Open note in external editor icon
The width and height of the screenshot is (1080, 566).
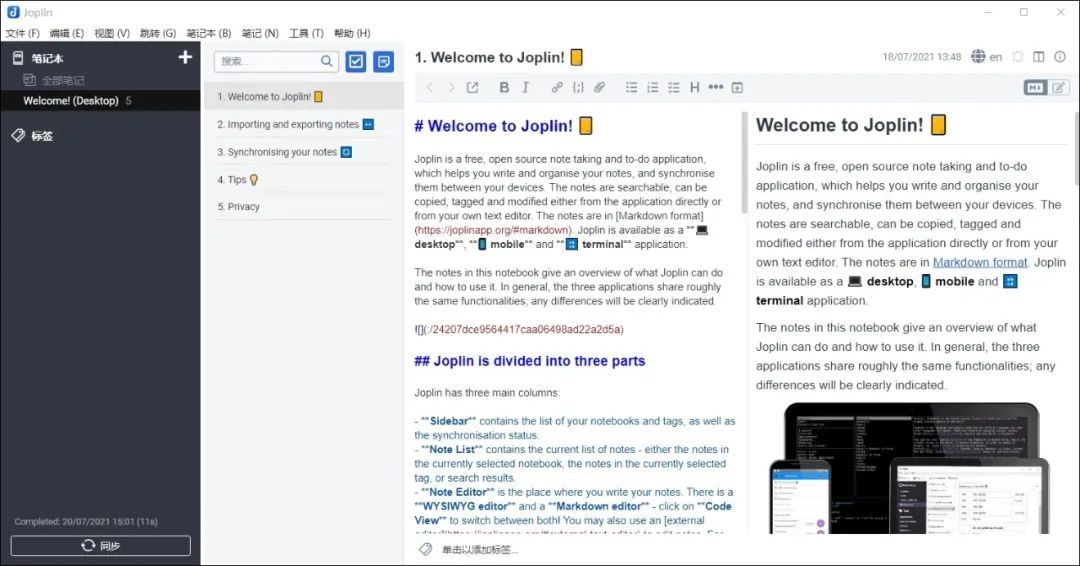pyautogui.click(x=473, y=88)
